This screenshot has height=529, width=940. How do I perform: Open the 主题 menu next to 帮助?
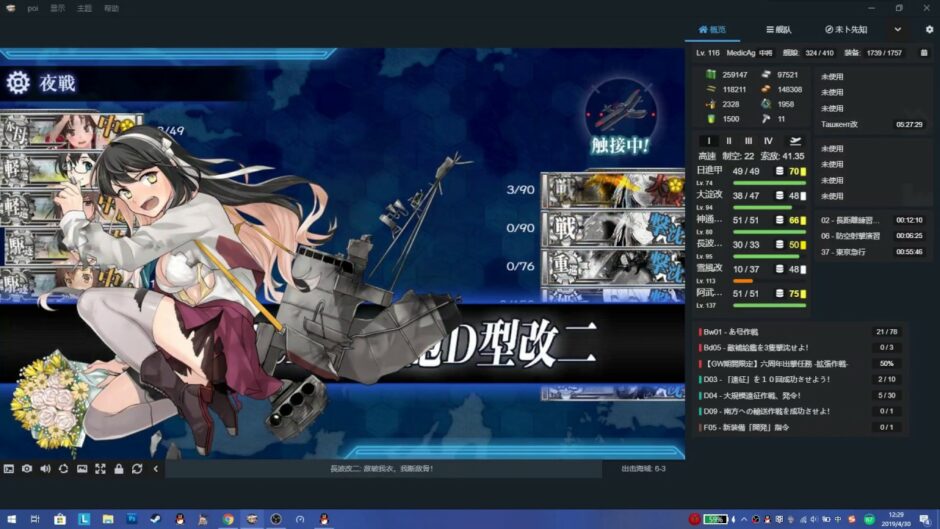click(x=85, y=8)
